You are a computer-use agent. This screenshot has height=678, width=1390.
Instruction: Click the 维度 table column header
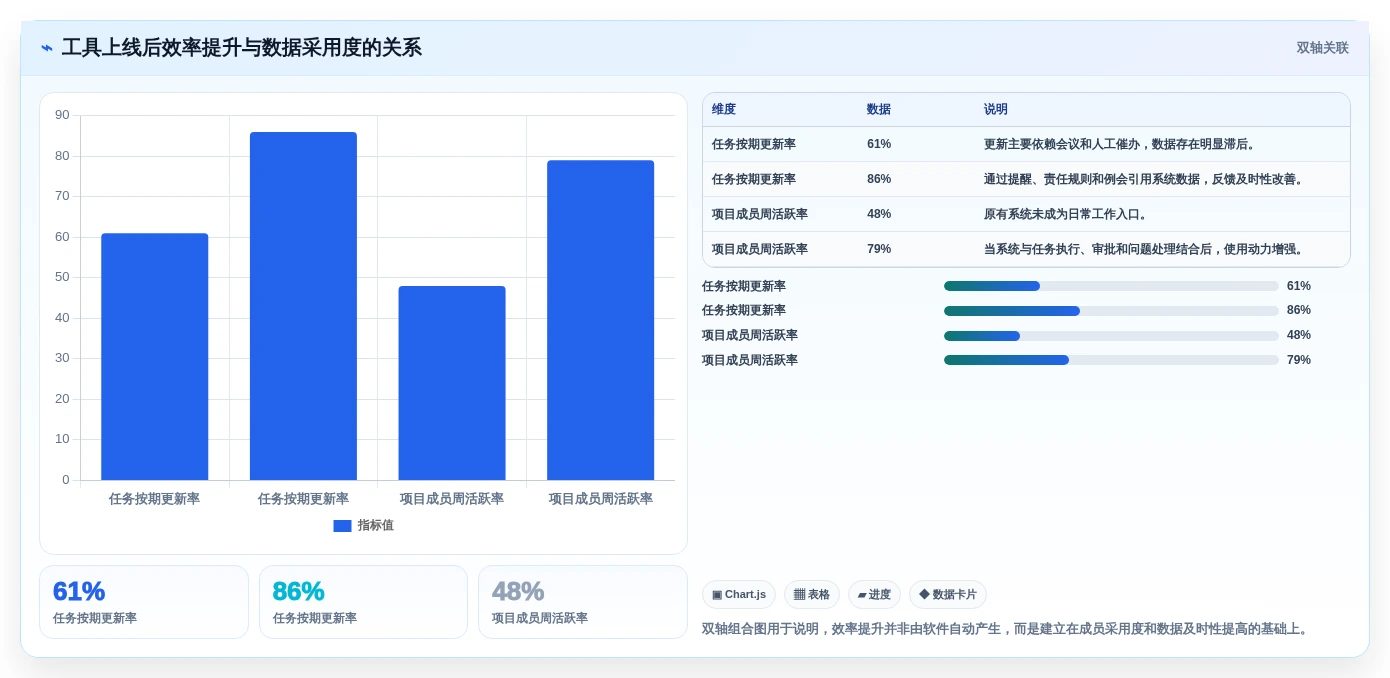(x=724, y=110)
